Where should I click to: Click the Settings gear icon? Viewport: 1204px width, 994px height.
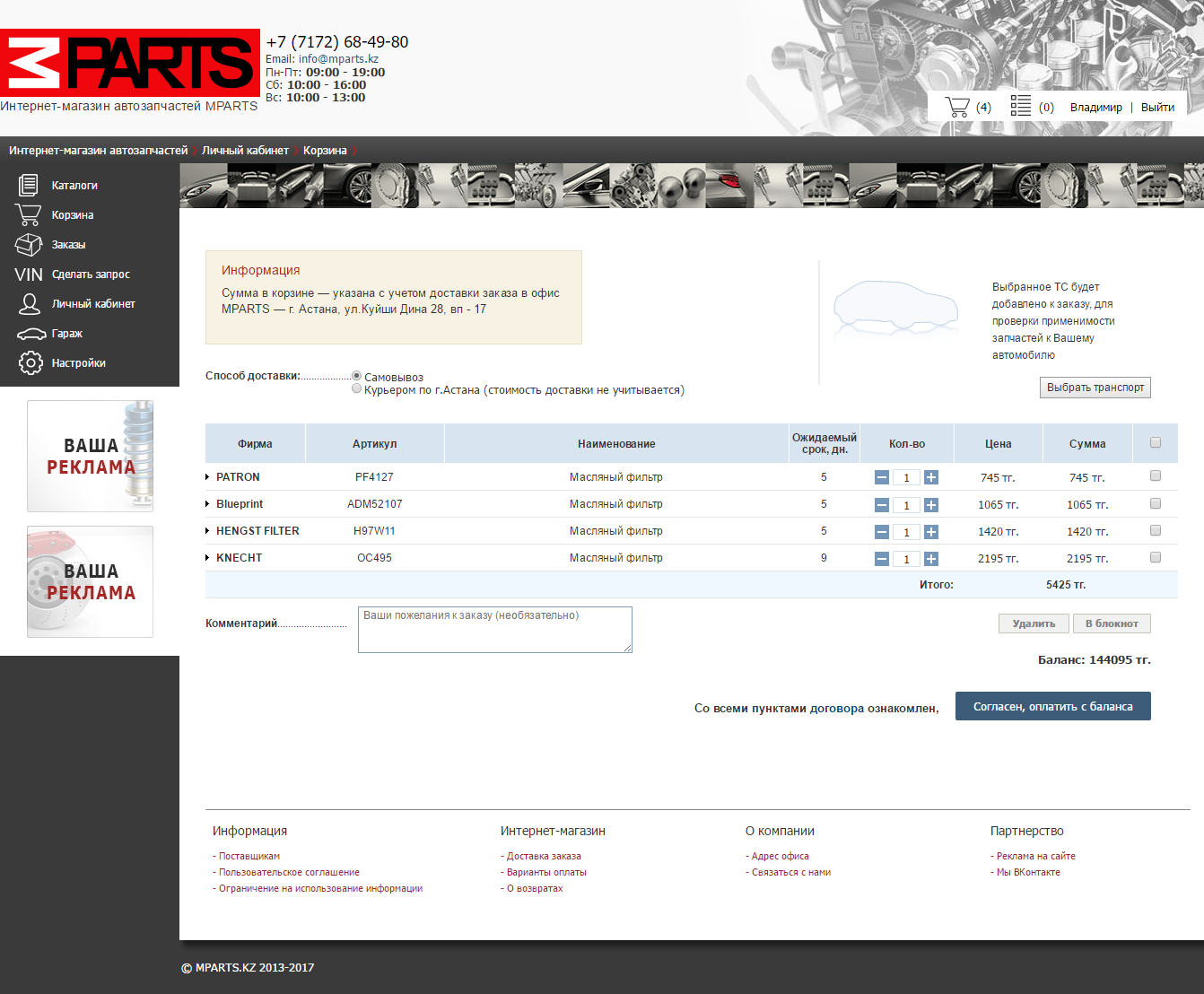31,363
